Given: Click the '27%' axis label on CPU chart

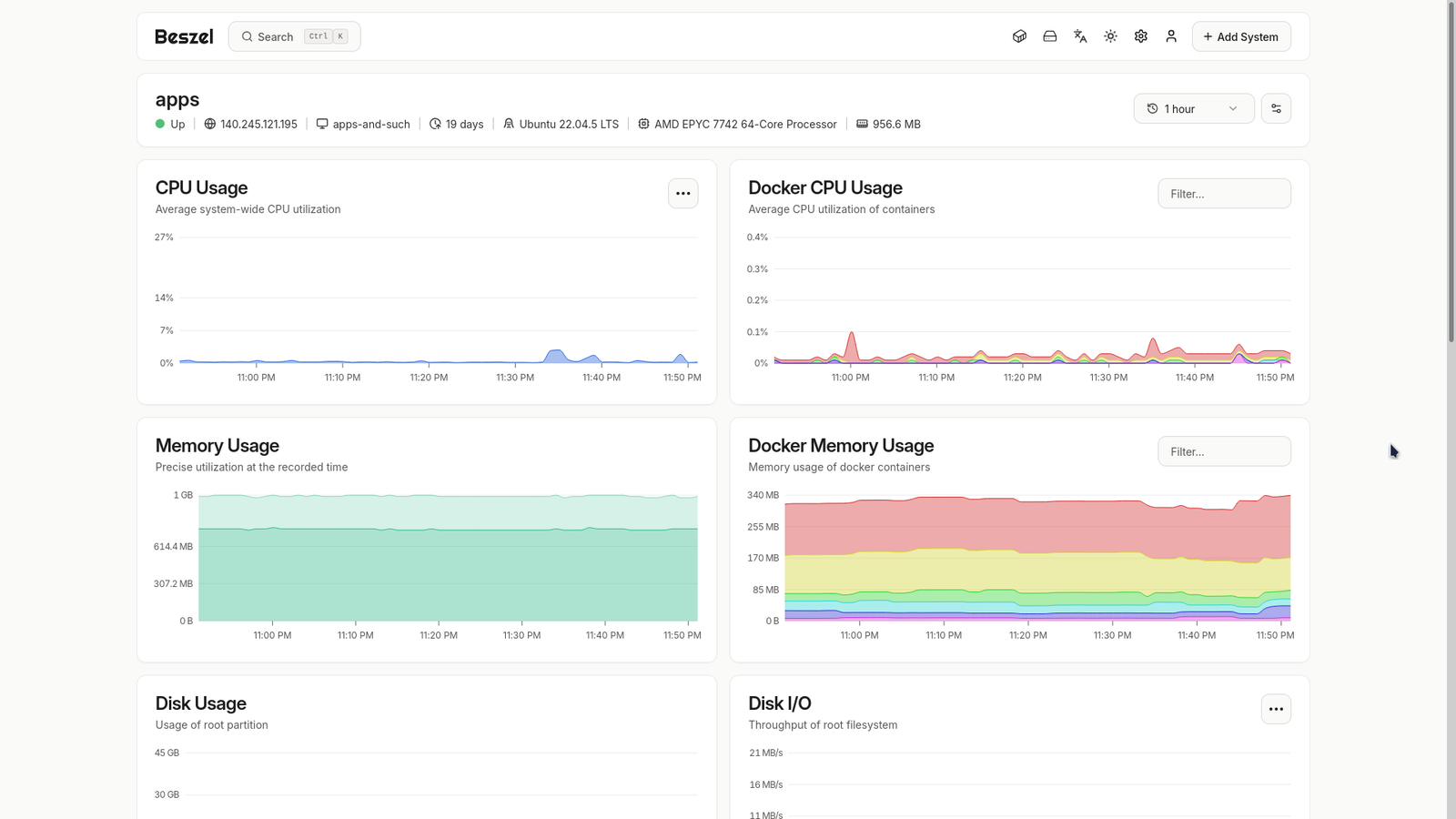Looking at the screenshot, I should [x=164, y=238].
